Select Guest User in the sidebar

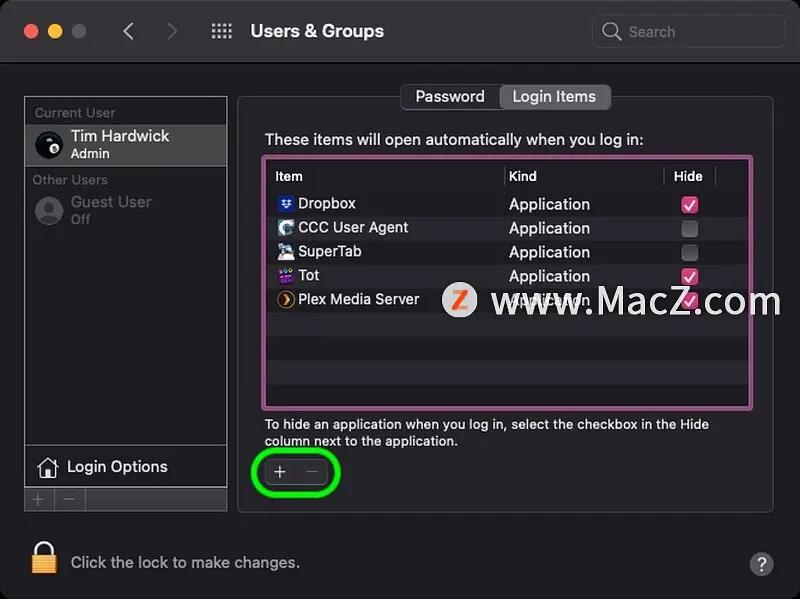coord(126,210)
